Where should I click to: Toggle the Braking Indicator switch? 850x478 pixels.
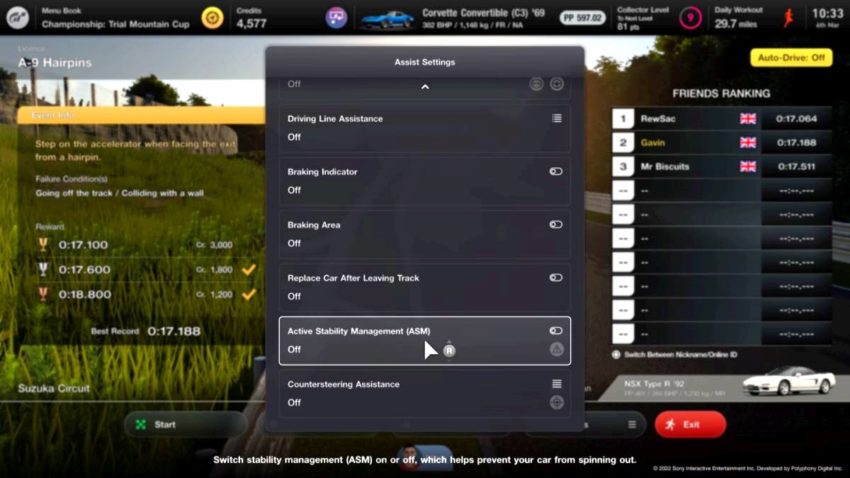[x=555, y=172]
